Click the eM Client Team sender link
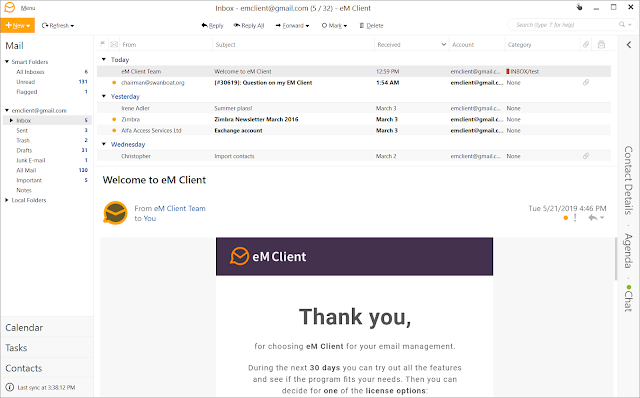 click(x=180, y=208)
